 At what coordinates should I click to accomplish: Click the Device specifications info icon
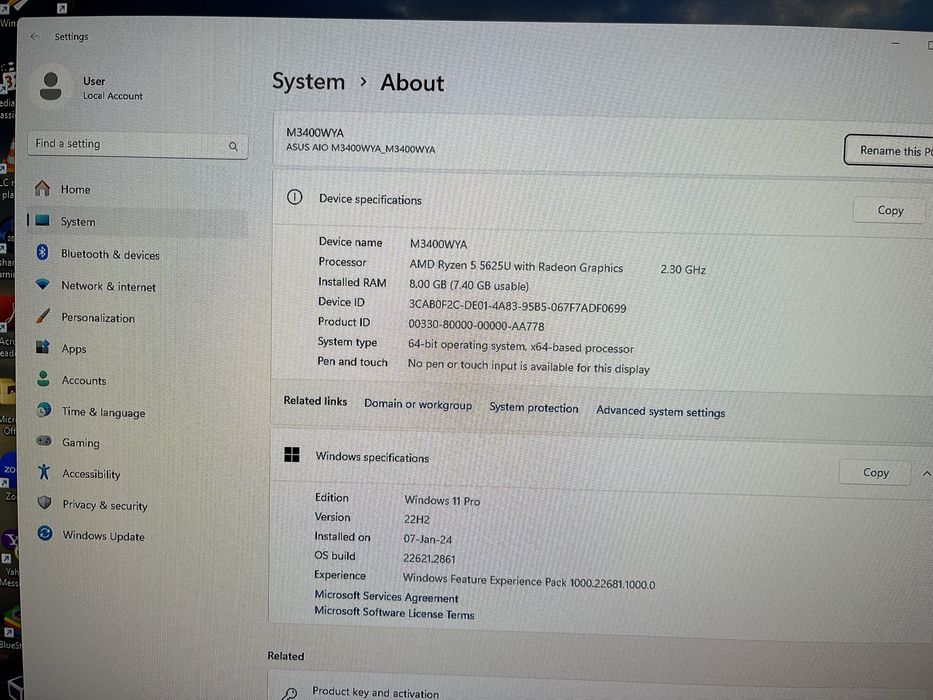click(295, 197)
